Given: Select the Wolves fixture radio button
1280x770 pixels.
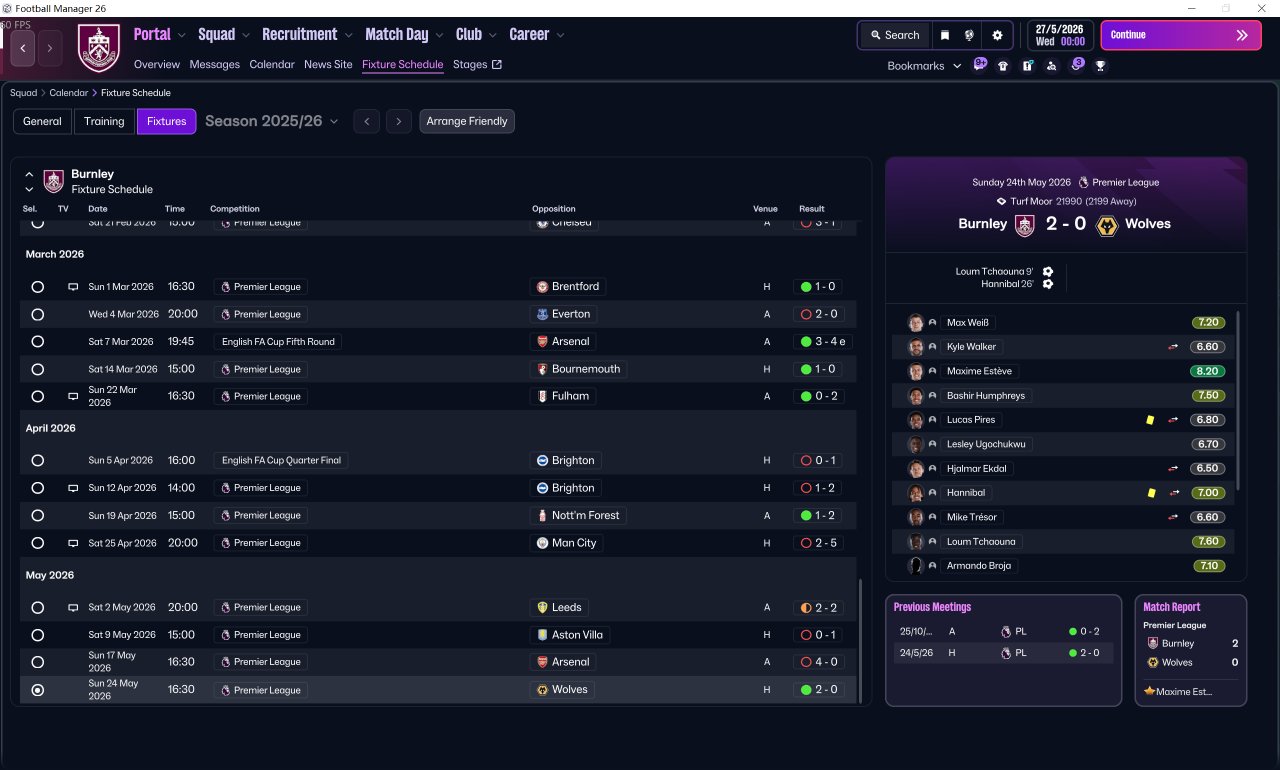Looking at the screenshot, I should pos(38,690).
